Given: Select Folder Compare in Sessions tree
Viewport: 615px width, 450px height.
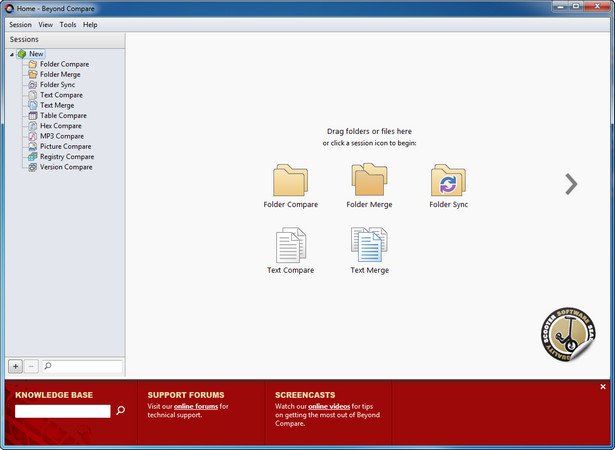Looking at the screenshot, I should click(x=64, y=64).
